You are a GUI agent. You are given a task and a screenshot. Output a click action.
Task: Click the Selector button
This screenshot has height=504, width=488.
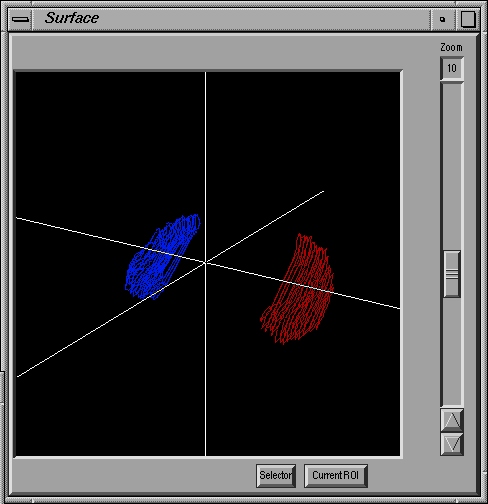tap(276, 475)
